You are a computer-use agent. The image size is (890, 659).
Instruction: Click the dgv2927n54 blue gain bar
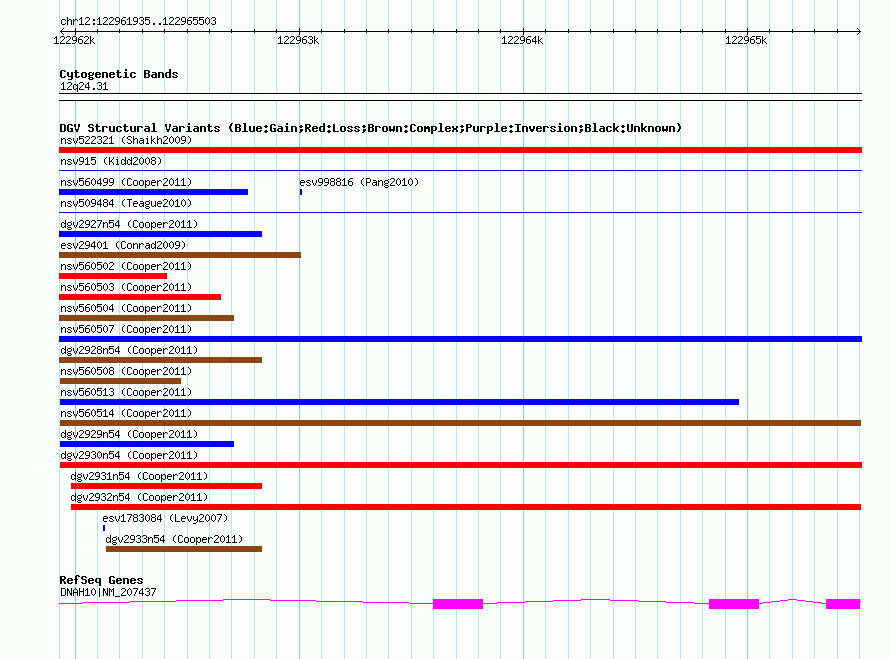tap(161, 234)
